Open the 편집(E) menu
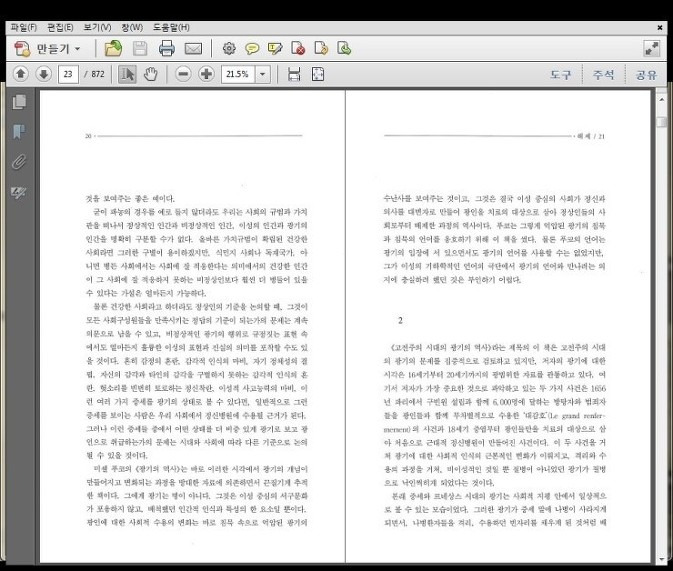 60,27
